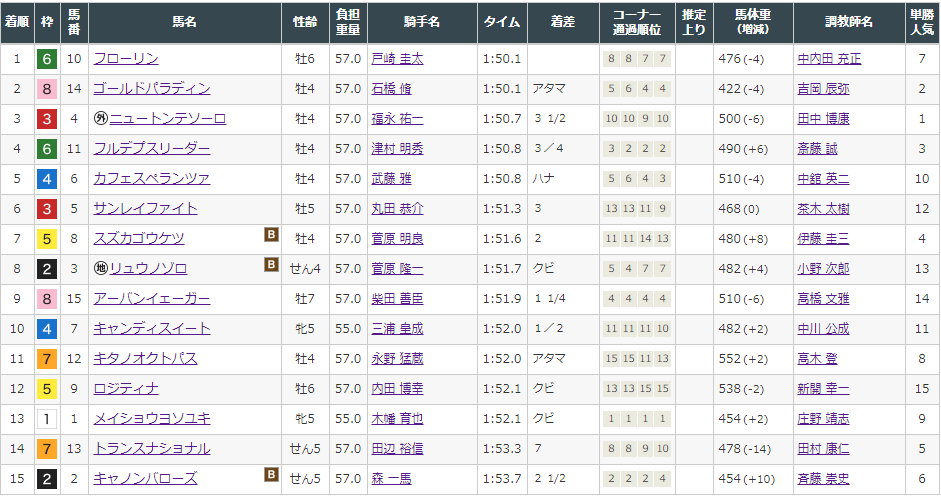The width and height of the screenshot is (941, 496).
Task: Open horse page for フローリン
Action: [x=126, y=59]
